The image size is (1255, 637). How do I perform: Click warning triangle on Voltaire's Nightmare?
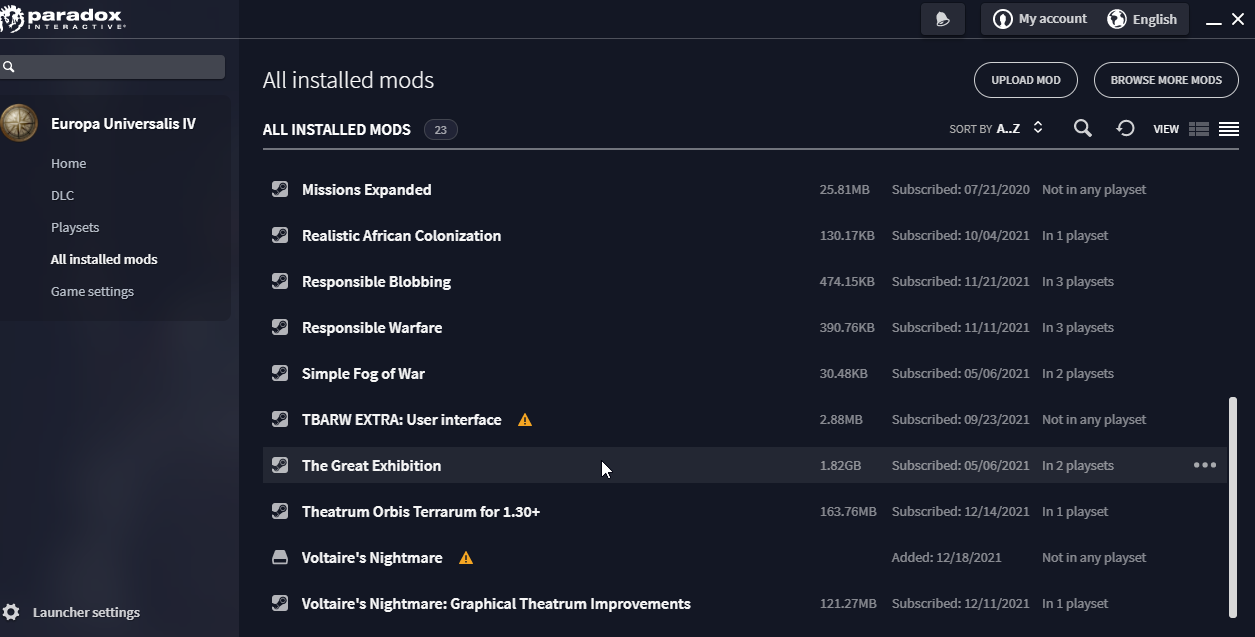(x=466, y=557)
